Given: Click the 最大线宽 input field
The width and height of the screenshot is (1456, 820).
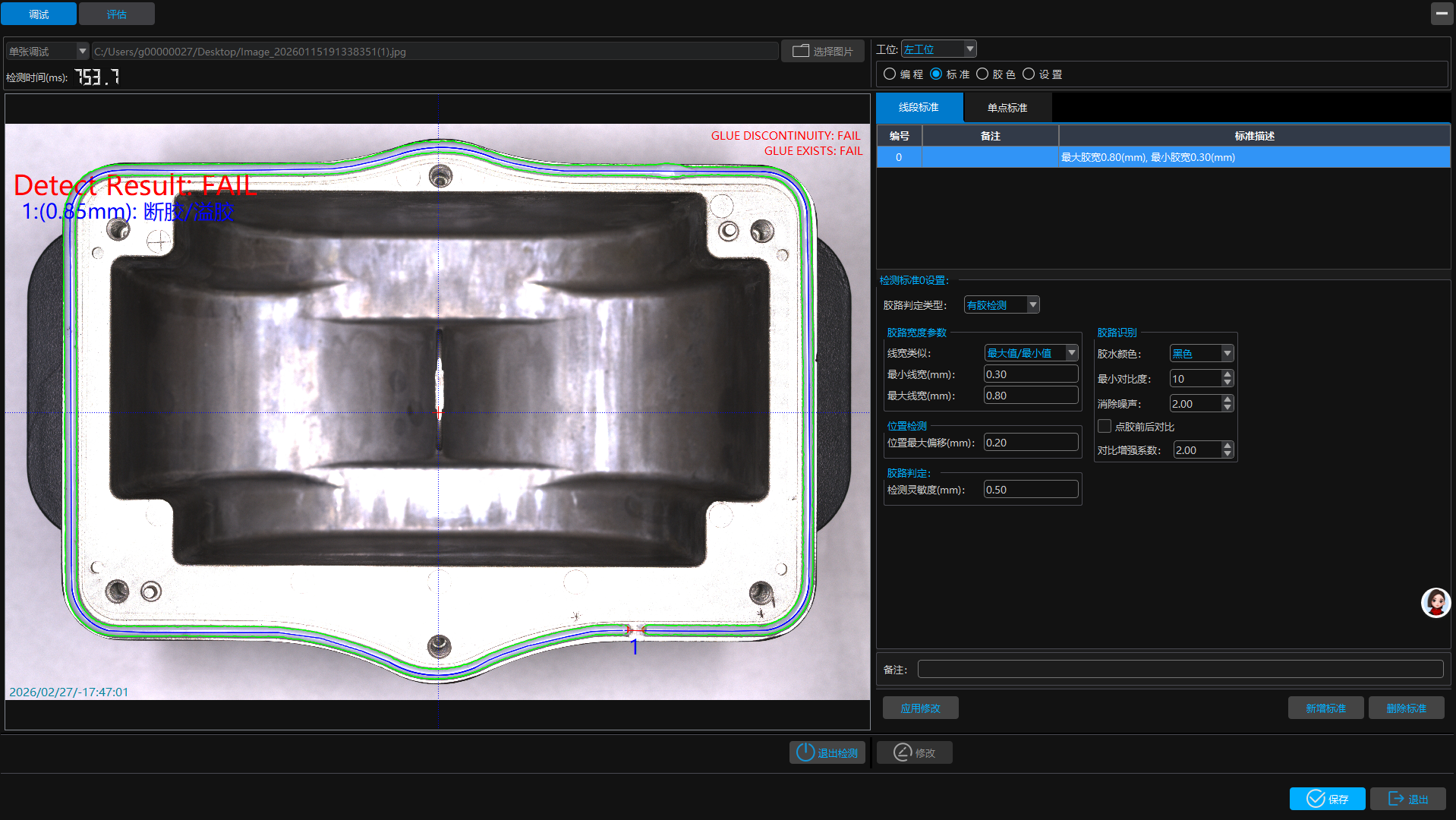Looking at the screenshot, I should pyautogui.click(x=1030, y=396).
